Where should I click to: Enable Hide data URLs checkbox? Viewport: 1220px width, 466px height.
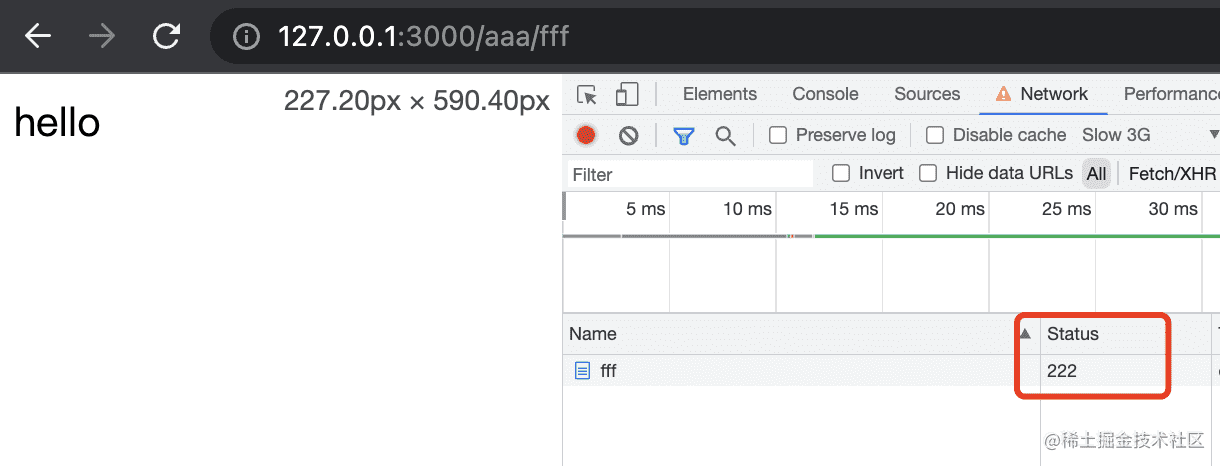click(928, 173)
